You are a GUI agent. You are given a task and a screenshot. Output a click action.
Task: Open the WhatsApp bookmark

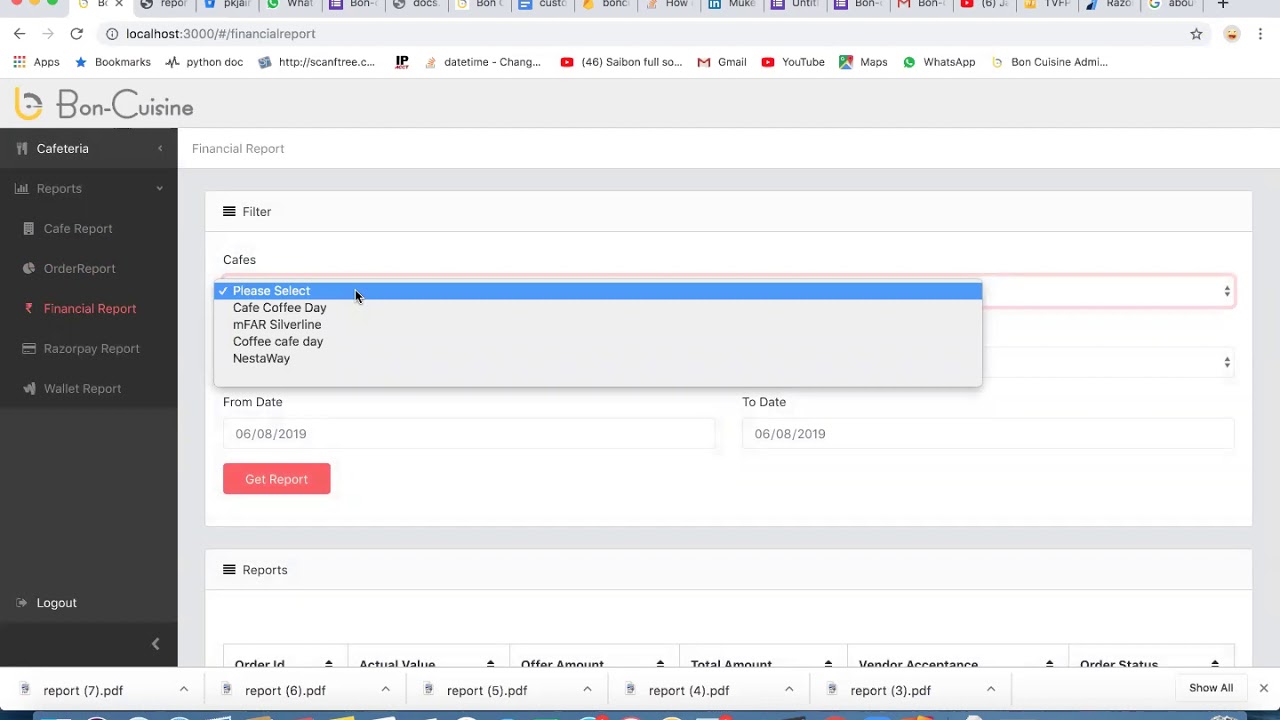[x=939, y=62]
